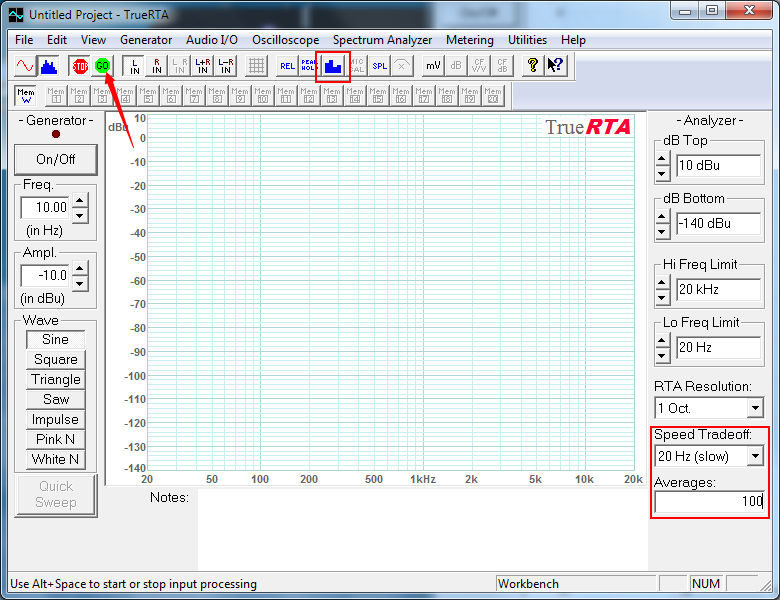The image size is (780, 600).
Task: Open the oscilloscope sine wave view icon
Action: point(25,66)
